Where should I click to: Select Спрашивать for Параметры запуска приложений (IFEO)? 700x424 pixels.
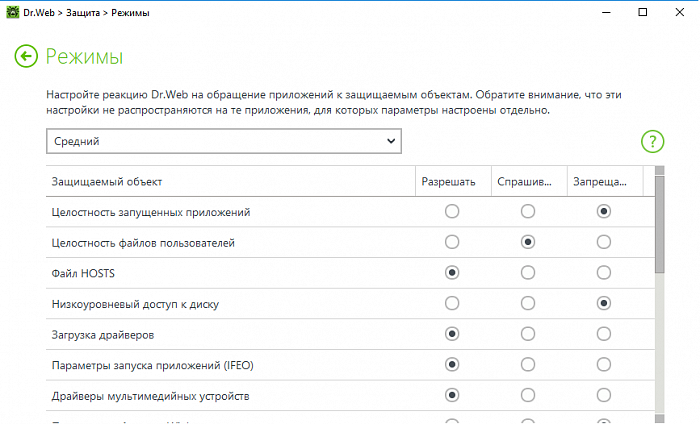click(x=528, y=365)
